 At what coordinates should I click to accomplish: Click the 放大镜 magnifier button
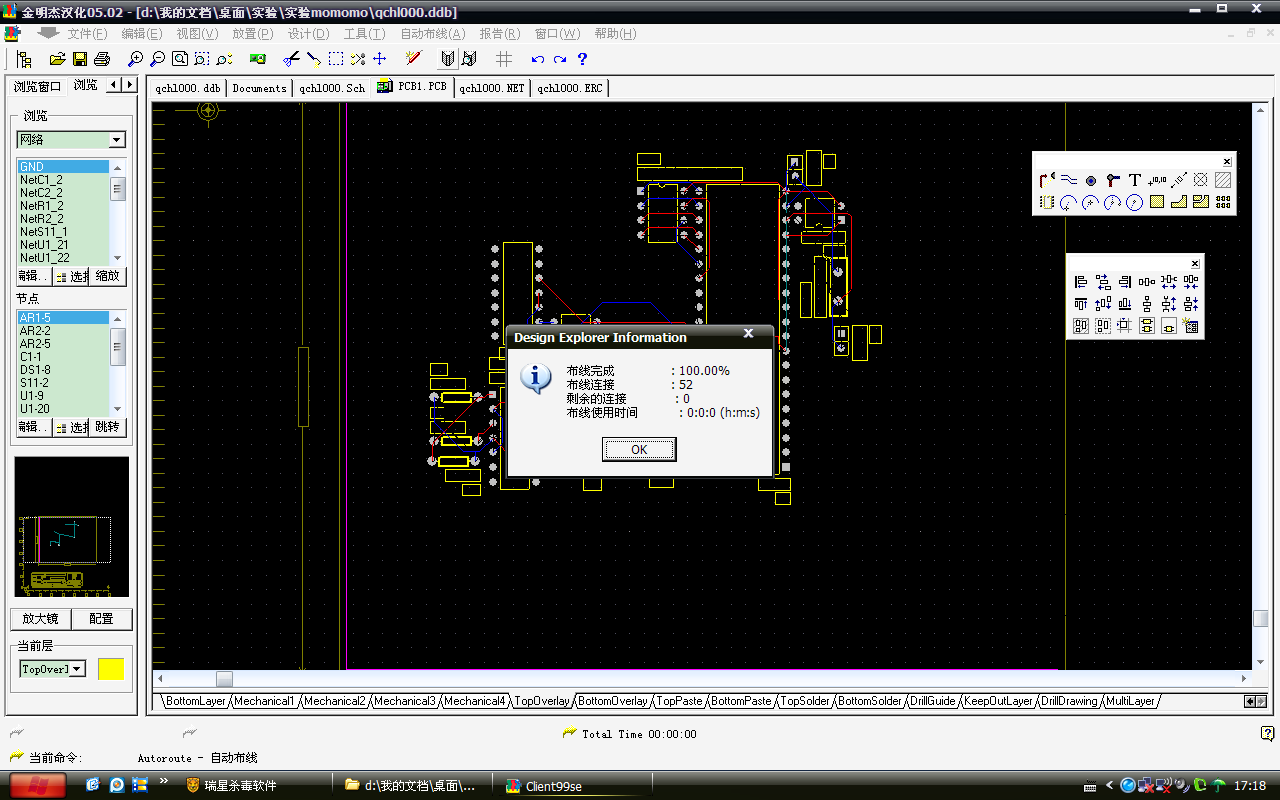(40, 619)
